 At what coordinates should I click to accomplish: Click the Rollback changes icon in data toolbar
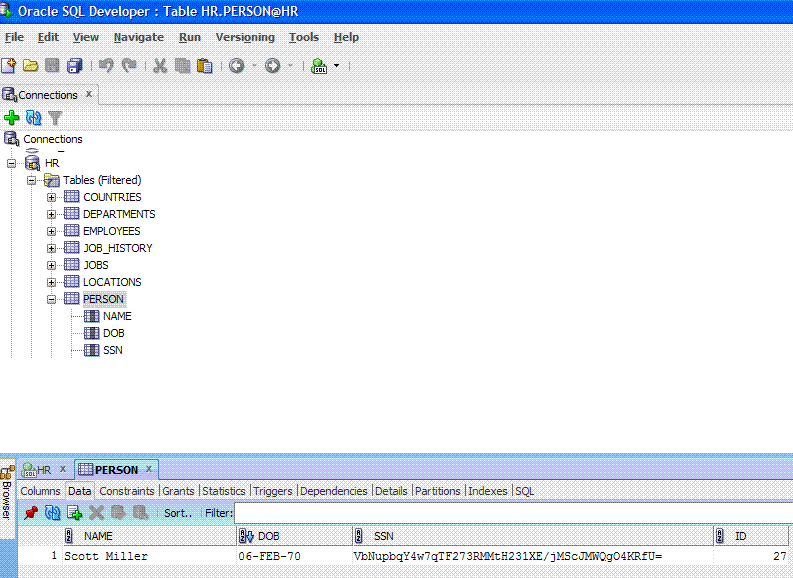pyautogui.click(x=140, y=513)
